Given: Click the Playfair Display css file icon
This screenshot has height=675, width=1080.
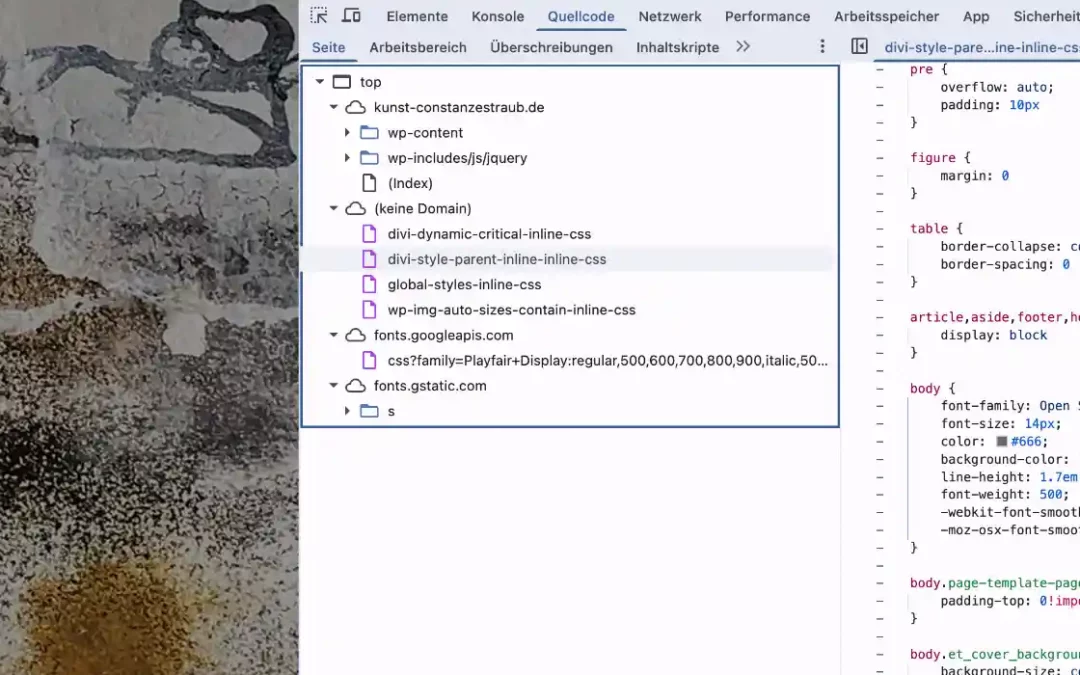Looking at the screenshot, I should tap(370, 360).
